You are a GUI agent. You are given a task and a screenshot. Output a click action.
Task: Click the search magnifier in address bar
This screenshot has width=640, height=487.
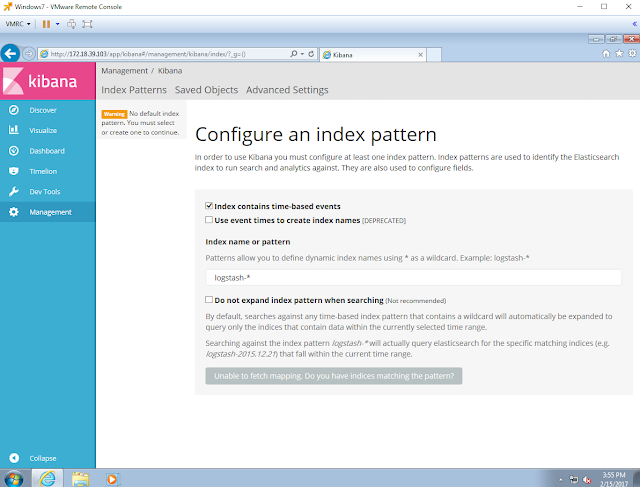[293, 54]
